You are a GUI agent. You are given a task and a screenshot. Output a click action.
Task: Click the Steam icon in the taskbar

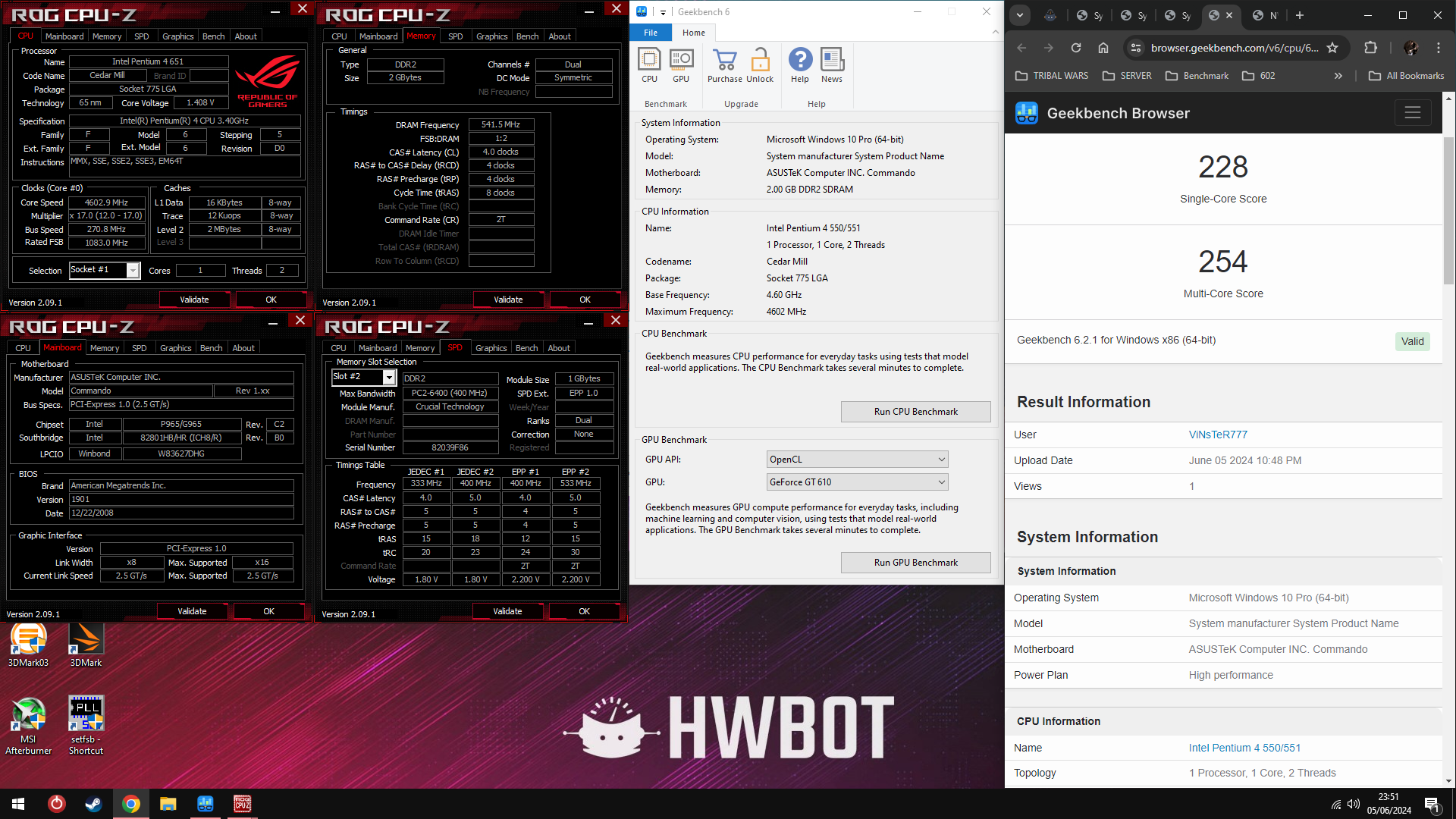coord(93,804)
